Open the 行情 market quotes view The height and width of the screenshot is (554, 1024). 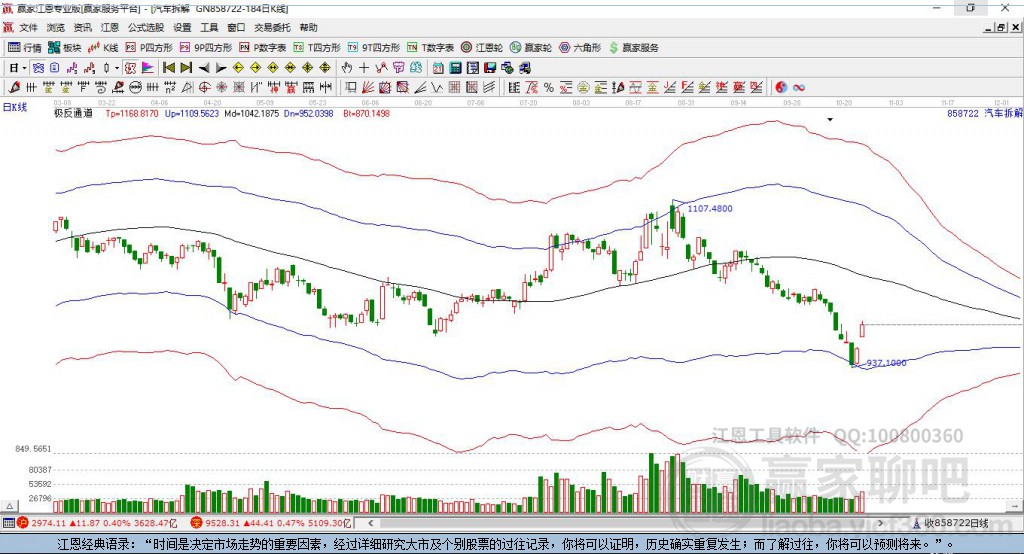pyautogui.click(x=24, y=48)
